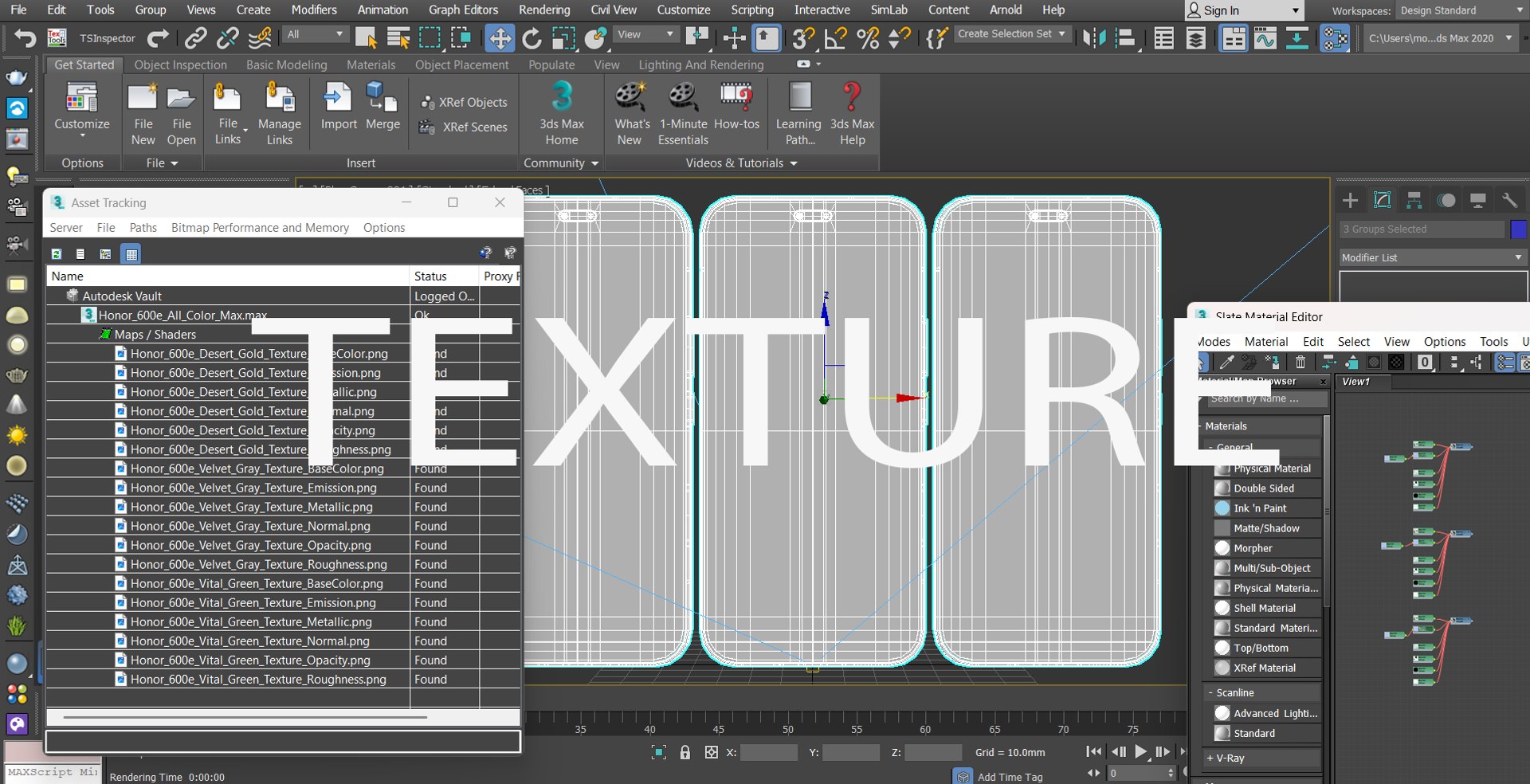The height and width of the screenshot is (784, 1530).
Task: Open the Utilities wrench tab in command panel
Action: [1509, 200]
